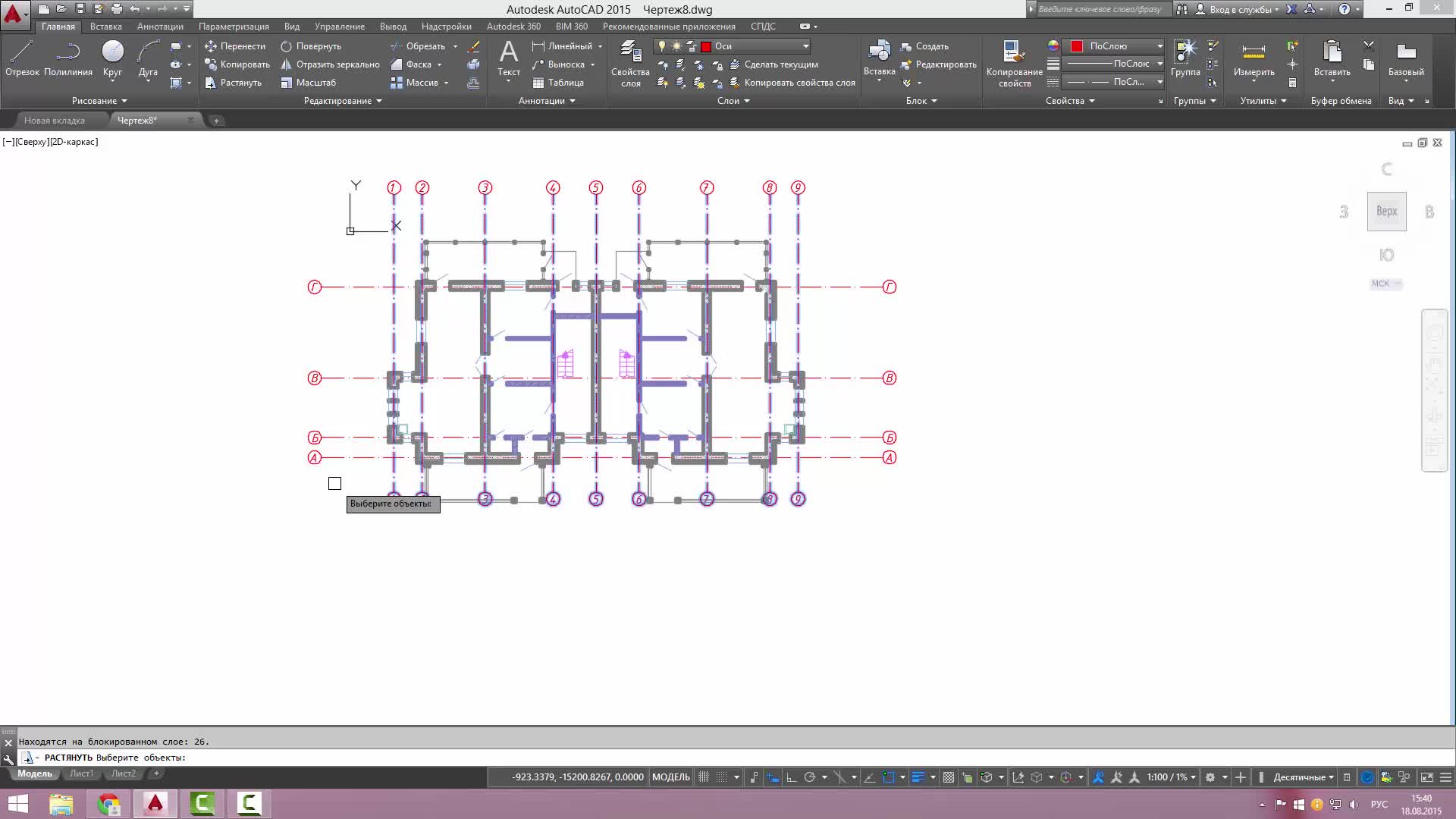
Task: Click the Масштаб (Scale) tool
Action: pos(308,83)
